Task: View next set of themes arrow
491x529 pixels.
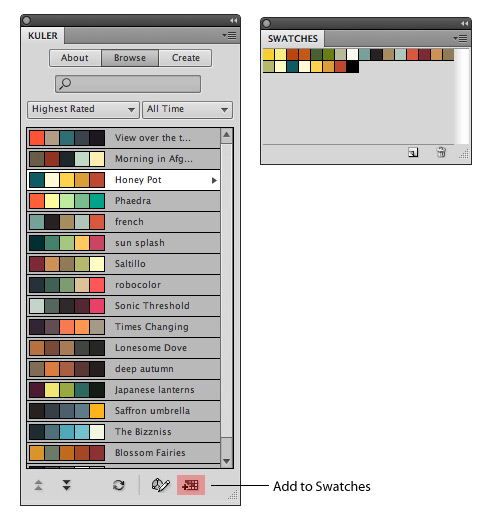Action: [x=66, y=485]
